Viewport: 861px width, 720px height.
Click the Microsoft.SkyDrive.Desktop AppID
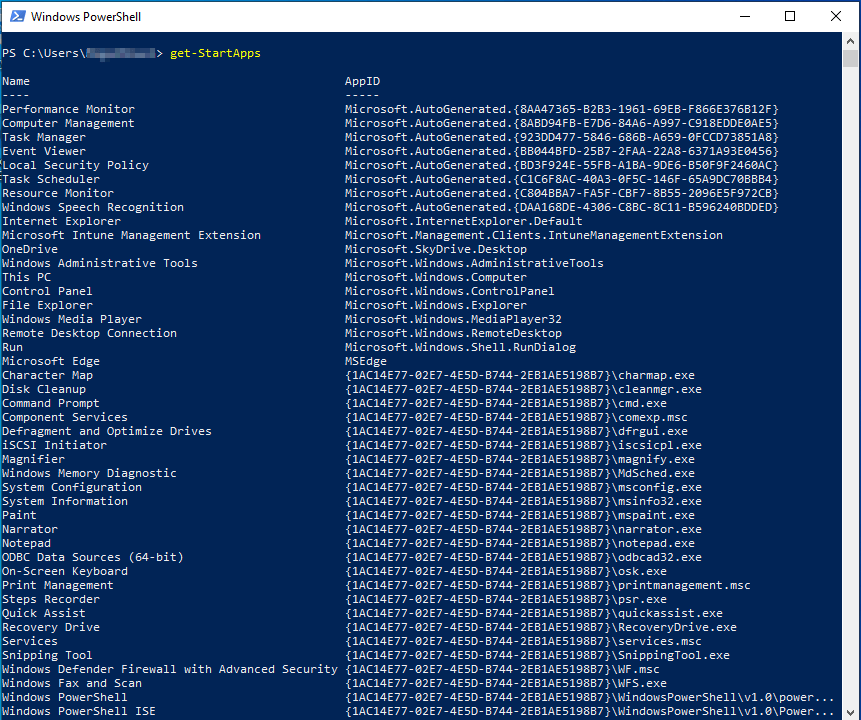click(436, 249)
